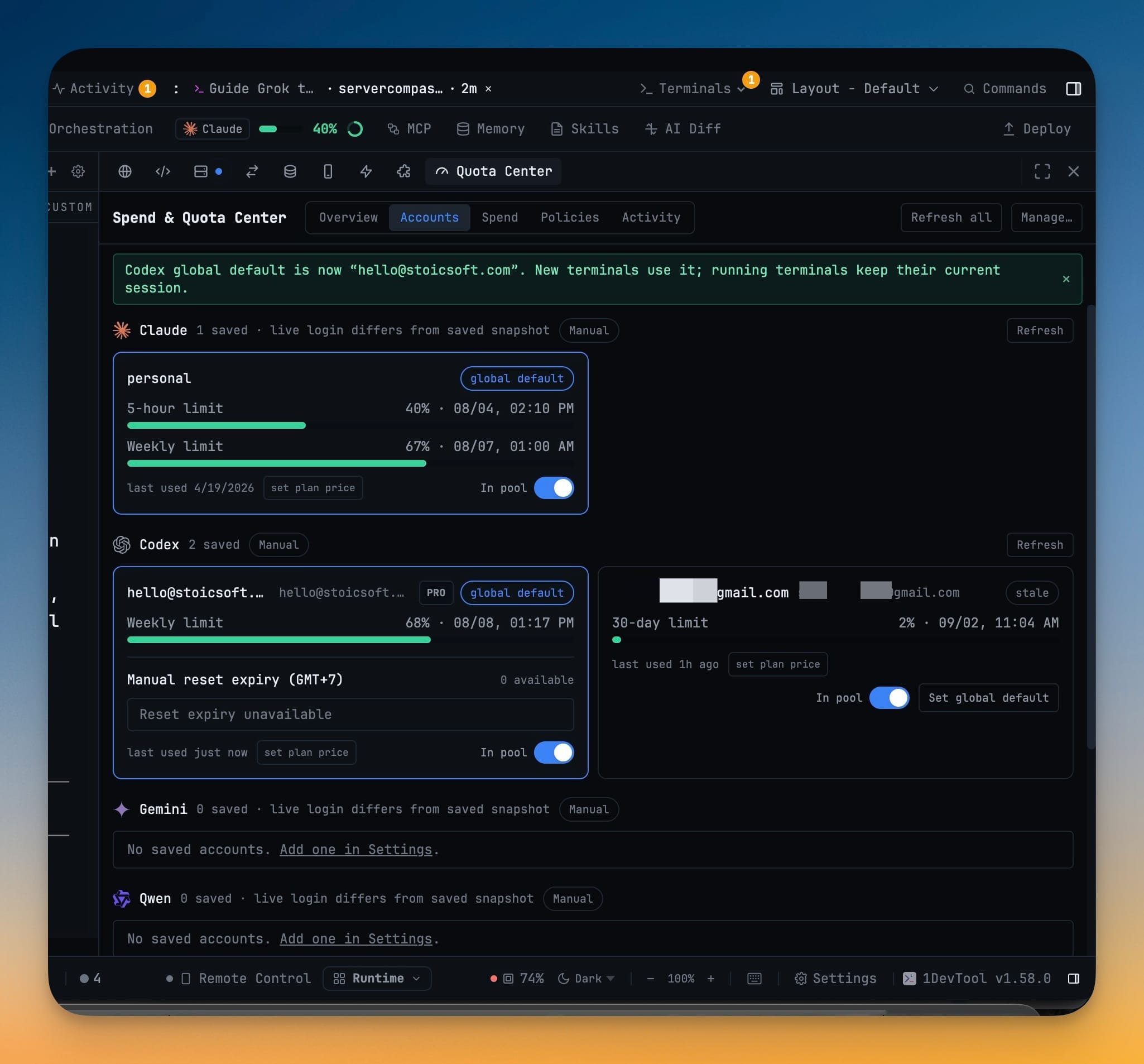Toggle In pool for the personal Claude account
Viewport: 1144px width, 1064px height.
(x=554, y=488)
